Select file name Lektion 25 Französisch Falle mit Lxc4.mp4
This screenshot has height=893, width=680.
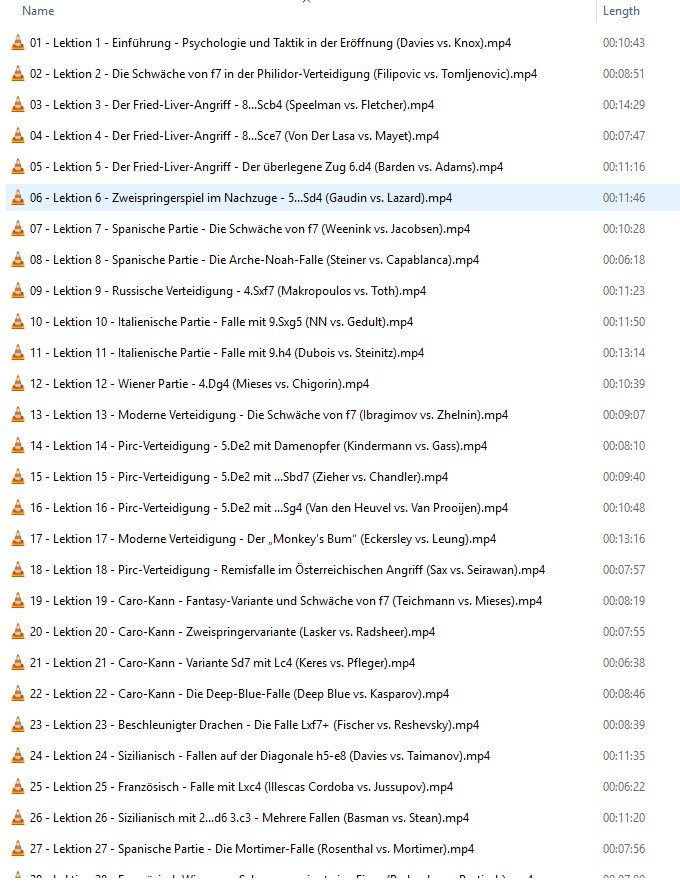241,787
